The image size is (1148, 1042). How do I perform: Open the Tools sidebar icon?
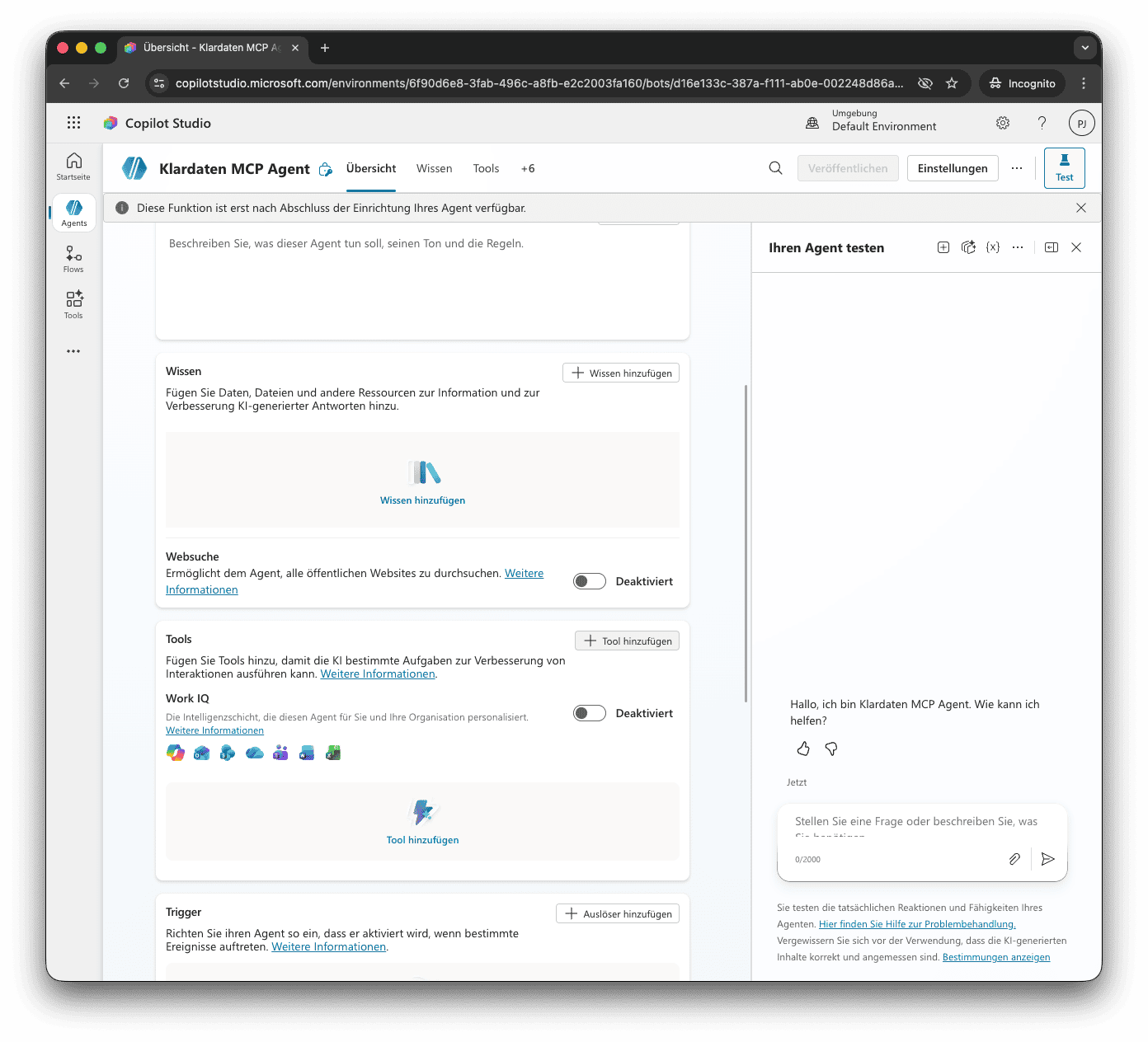tap(73, 304)
